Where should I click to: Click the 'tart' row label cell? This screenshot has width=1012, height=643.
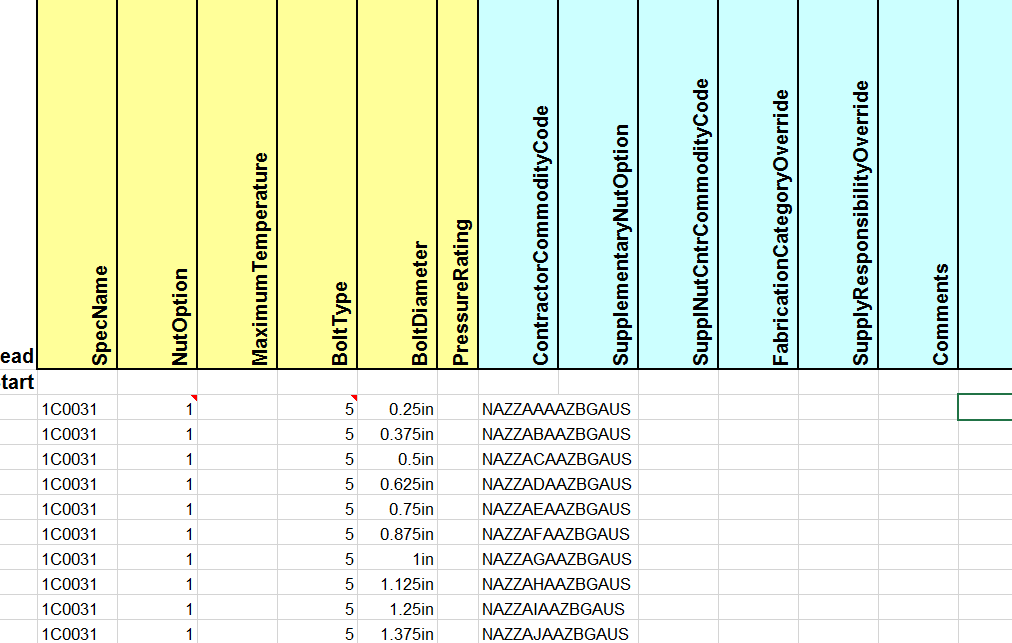click(18, 382)
